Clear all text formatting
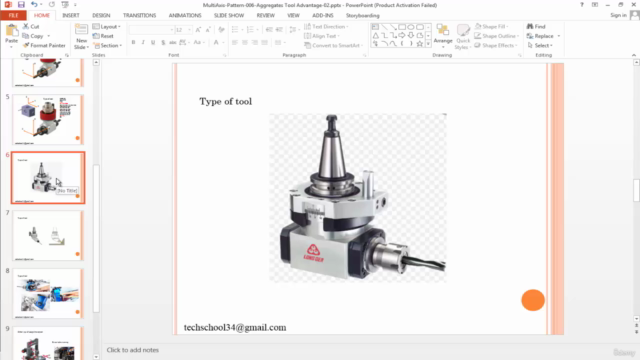The image size is (640, 360). click(221, 30)
